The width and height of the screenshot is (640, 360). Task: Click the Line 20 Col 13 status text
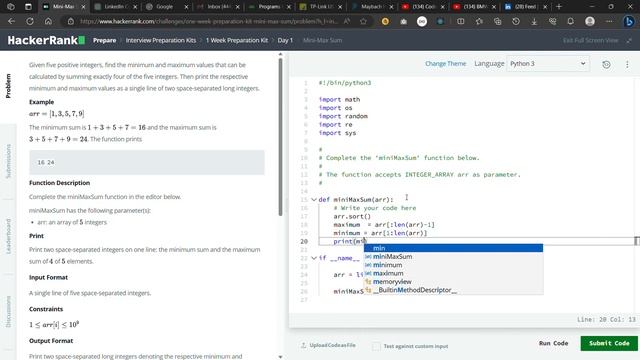[606, 320]
